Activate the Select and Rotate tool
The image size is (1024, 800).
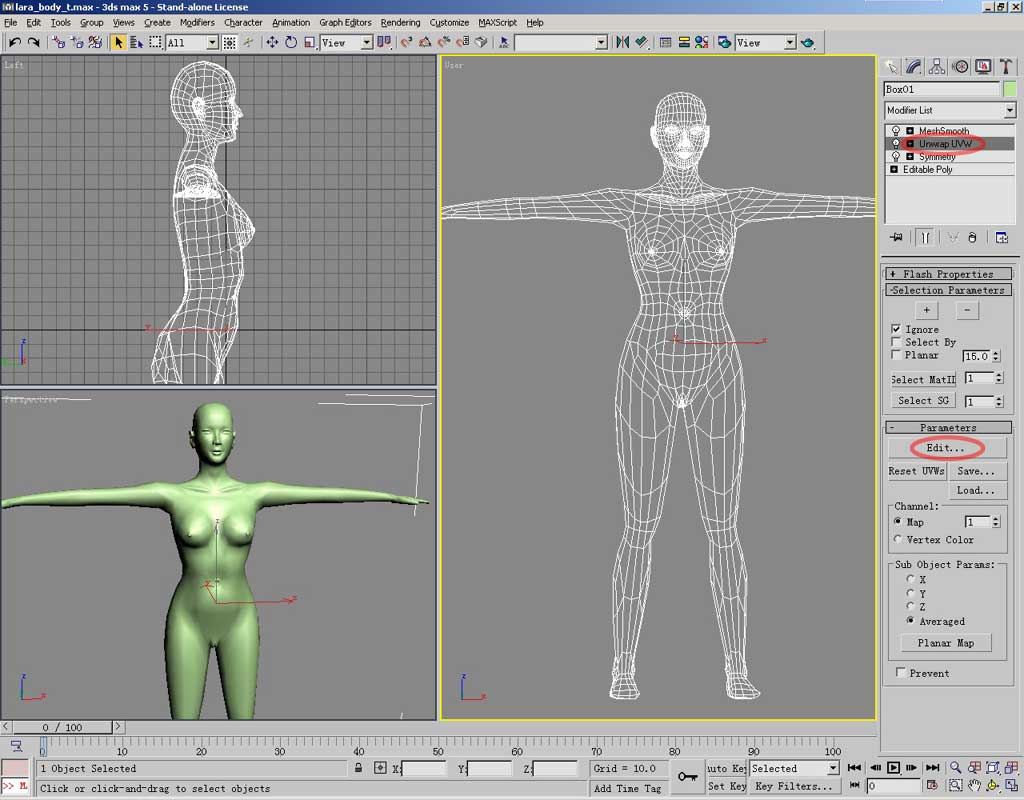[291, 42]
